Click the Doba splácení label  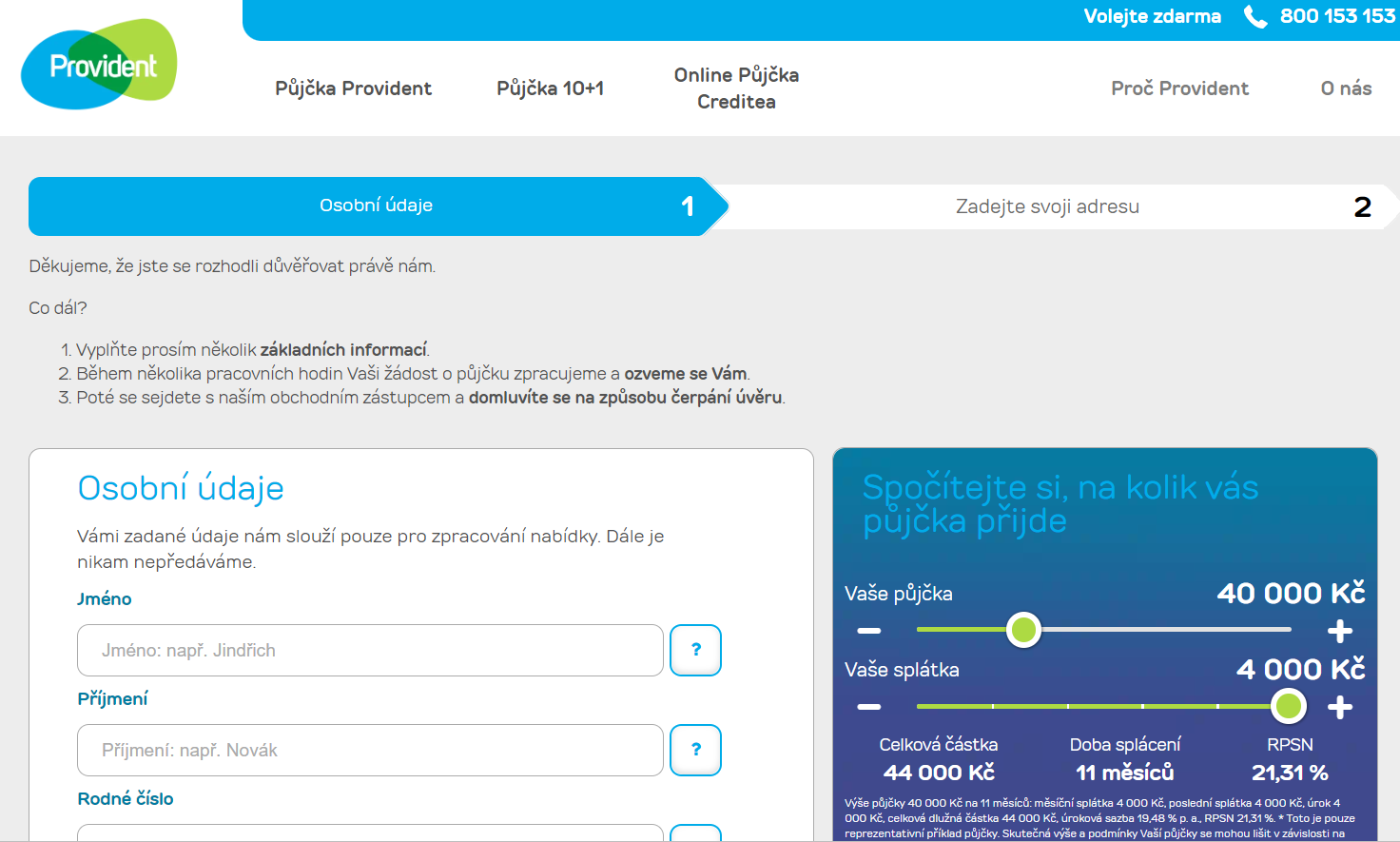[1125, 744]
